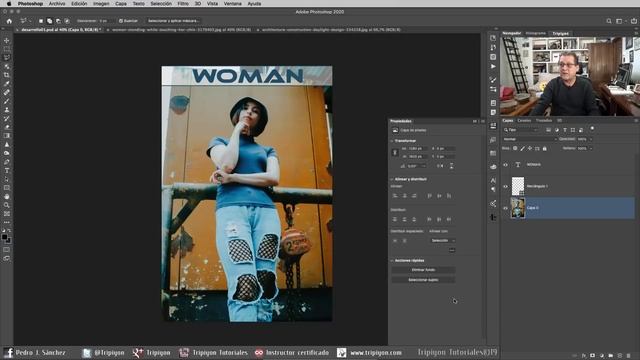Select the Rectangular Marquee tool
640x360 pixels.
tap(7, 49)
